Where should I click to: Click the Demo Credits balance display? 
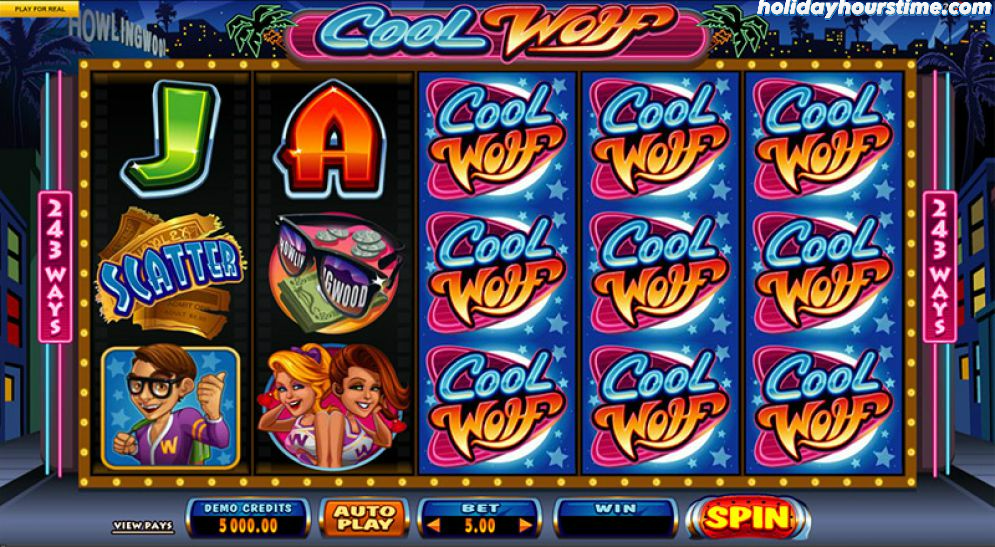[x=248, y=518]
